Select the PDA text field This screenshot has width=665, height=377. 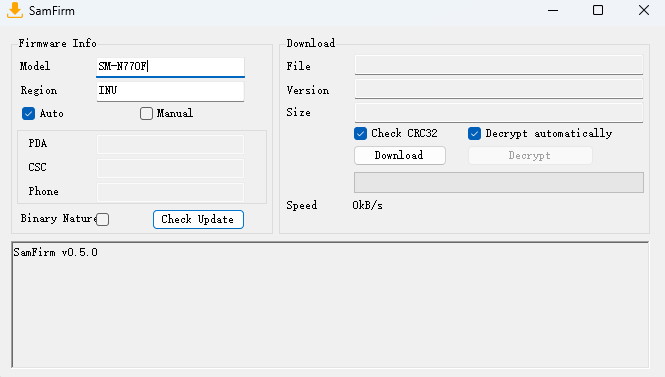click(170, 144)
